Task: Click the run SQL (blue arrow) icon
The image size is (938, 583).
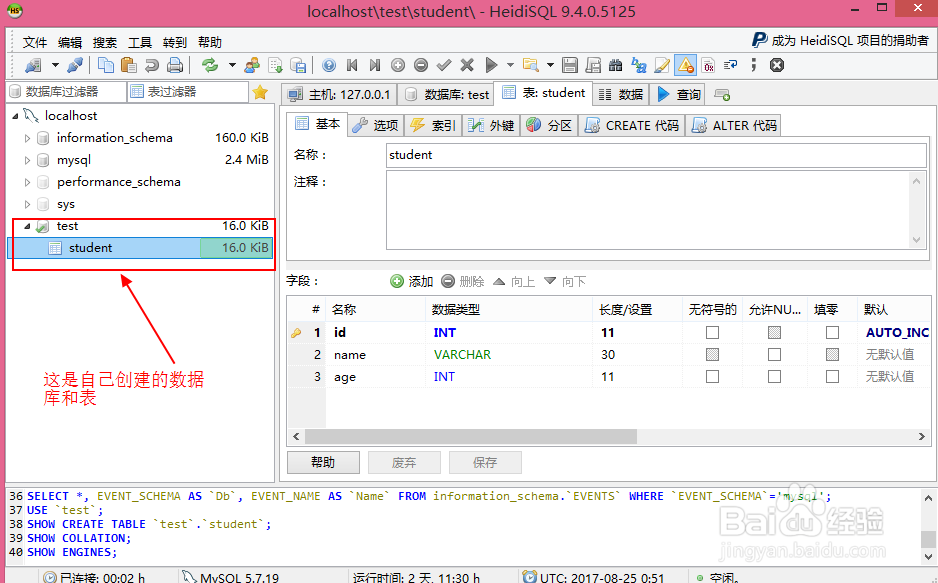Action: 490,64
